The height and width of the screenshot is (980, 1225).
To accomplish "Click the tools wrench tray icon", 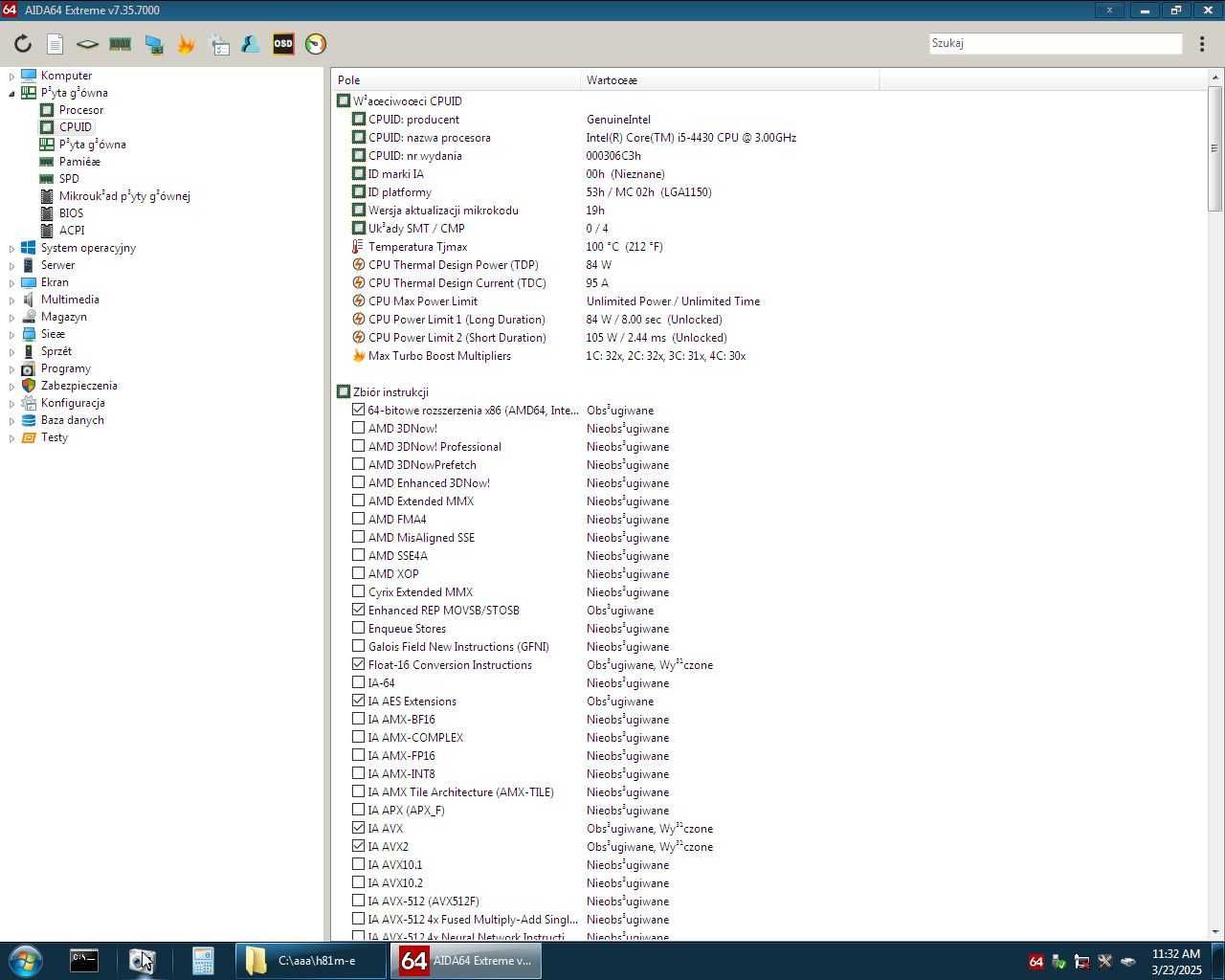I will click(x=1104, y=962).
